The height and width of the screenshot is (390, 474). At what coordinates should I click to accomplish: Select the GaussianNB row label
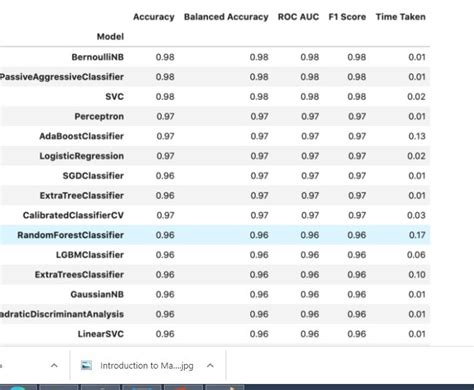(97, 294)
